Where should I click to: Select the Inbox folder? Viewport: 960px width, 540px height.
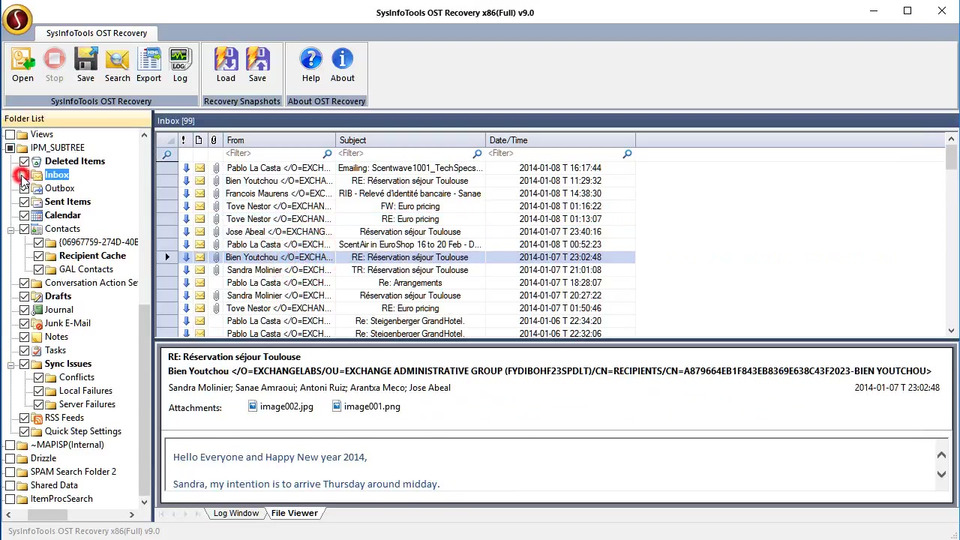(x=57, y=175)
